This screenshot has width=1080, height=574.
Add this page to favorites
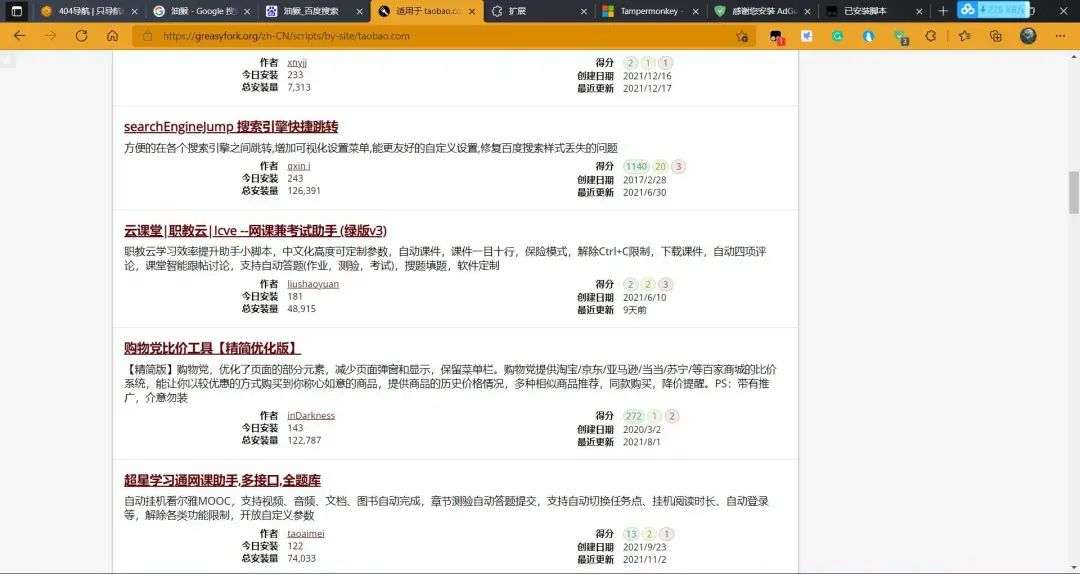point(742,37)
